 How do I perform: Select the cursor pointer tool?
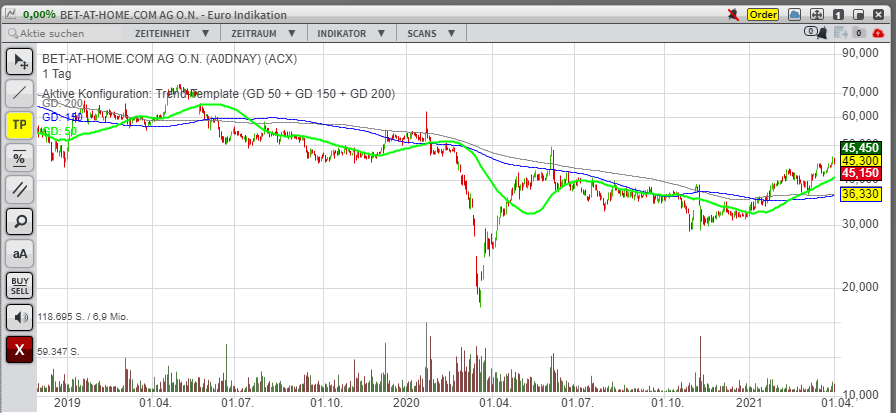pyautogui.click(x=20, y=61)
